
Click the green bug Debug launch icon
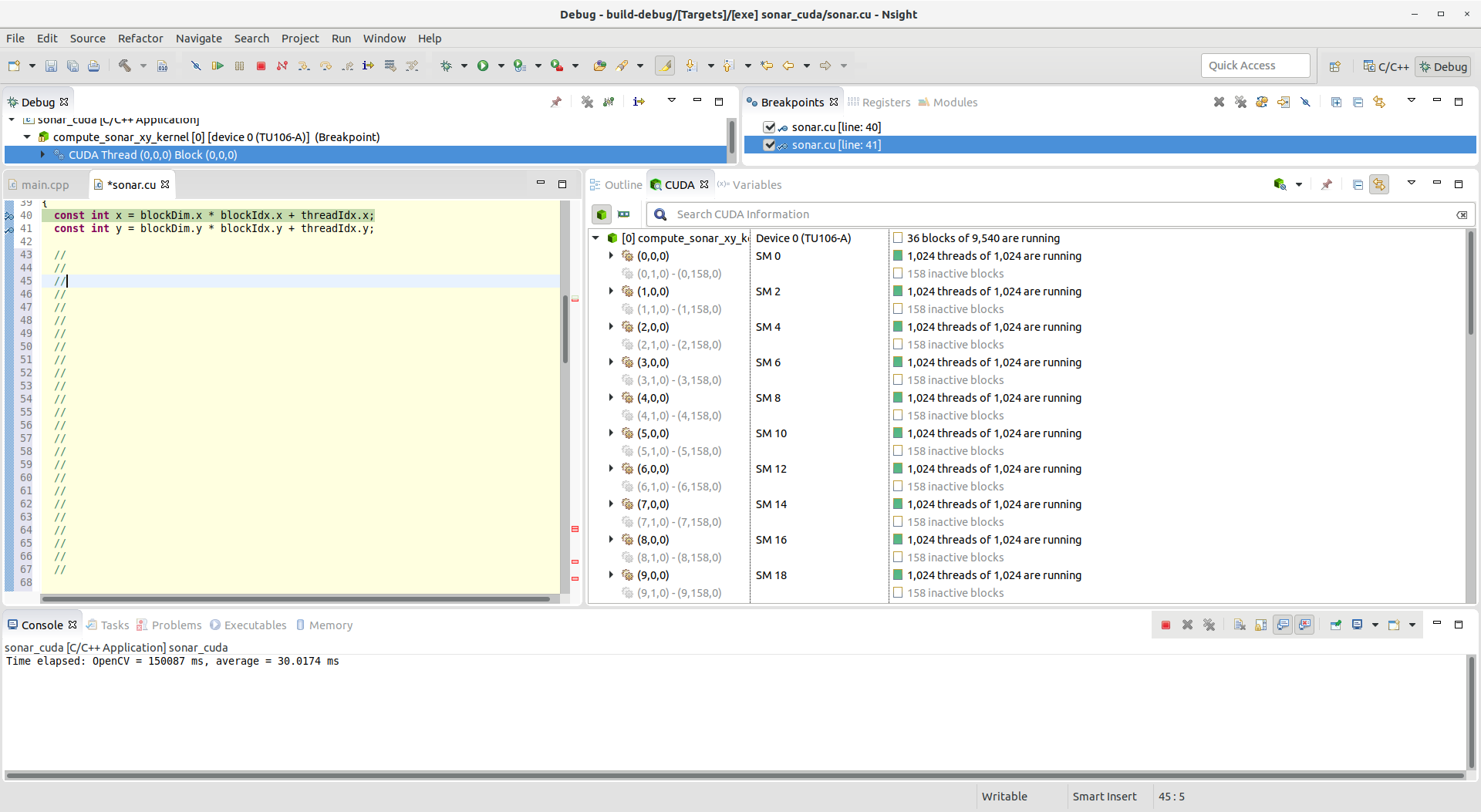point(446,66)
